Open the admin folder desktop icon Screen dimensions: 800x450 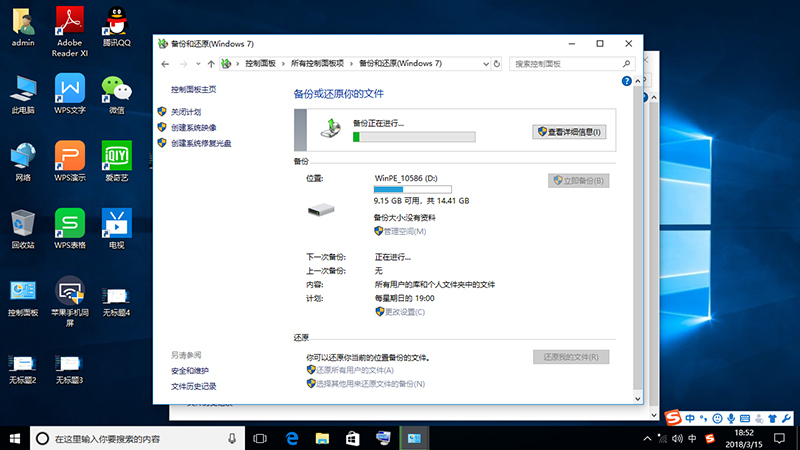[x=23, y=27]
